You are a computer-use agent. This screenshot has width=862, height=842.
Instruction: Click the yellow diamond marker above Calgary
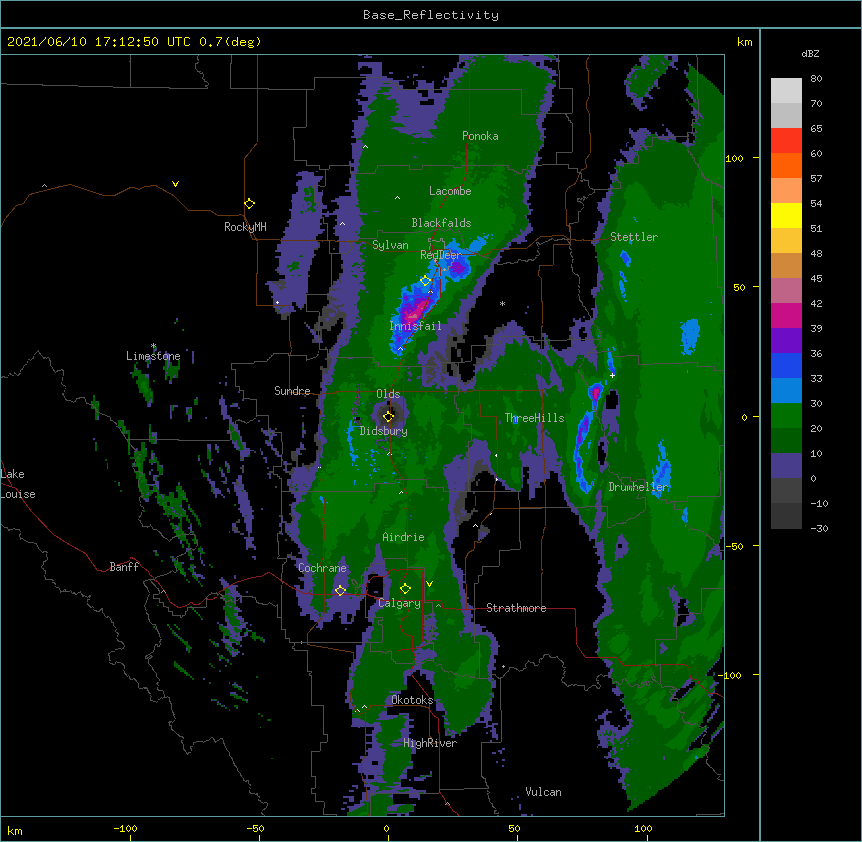[x=405, y=589]
